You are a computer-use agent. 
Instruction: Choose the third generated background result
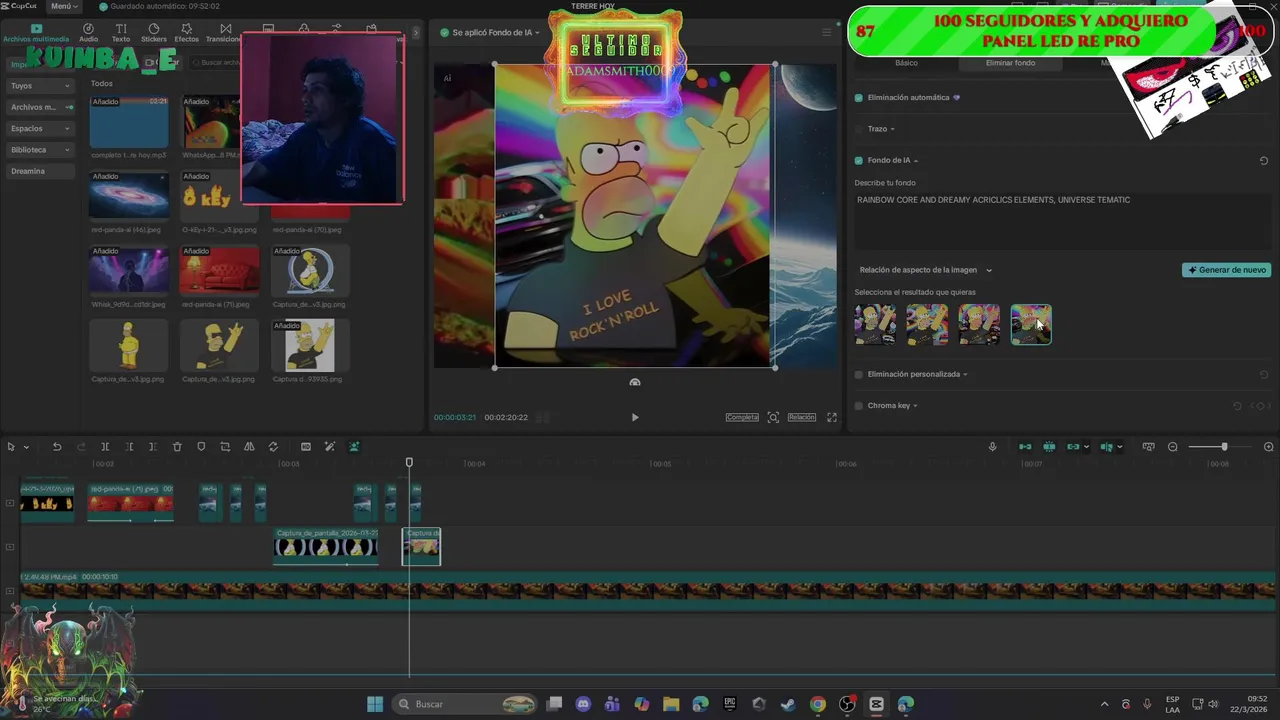coord(979,325)
